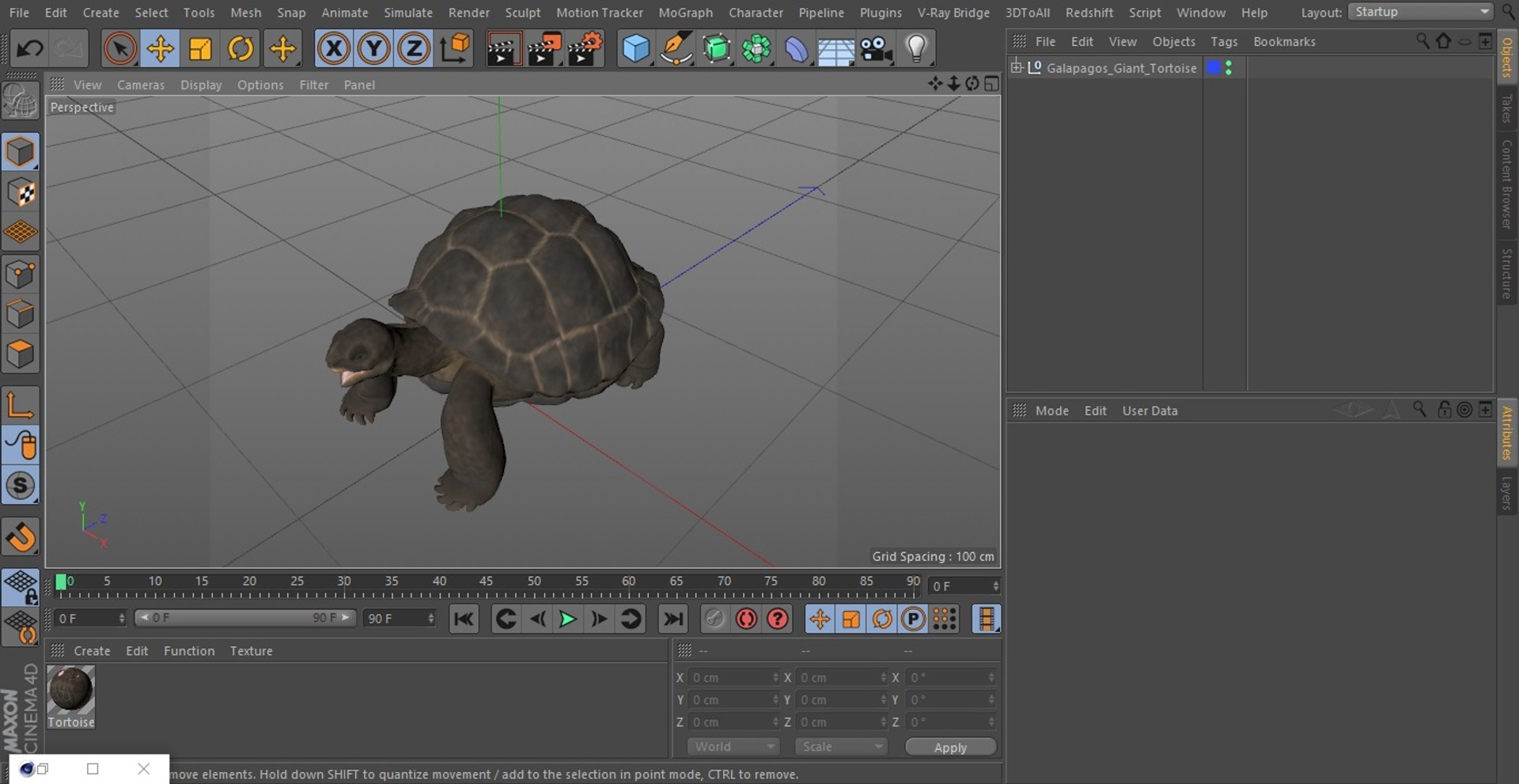Expand Galapagos_Giant_Tortoise object tree
The image size is (1519, 784).
tap(1017, 67)
